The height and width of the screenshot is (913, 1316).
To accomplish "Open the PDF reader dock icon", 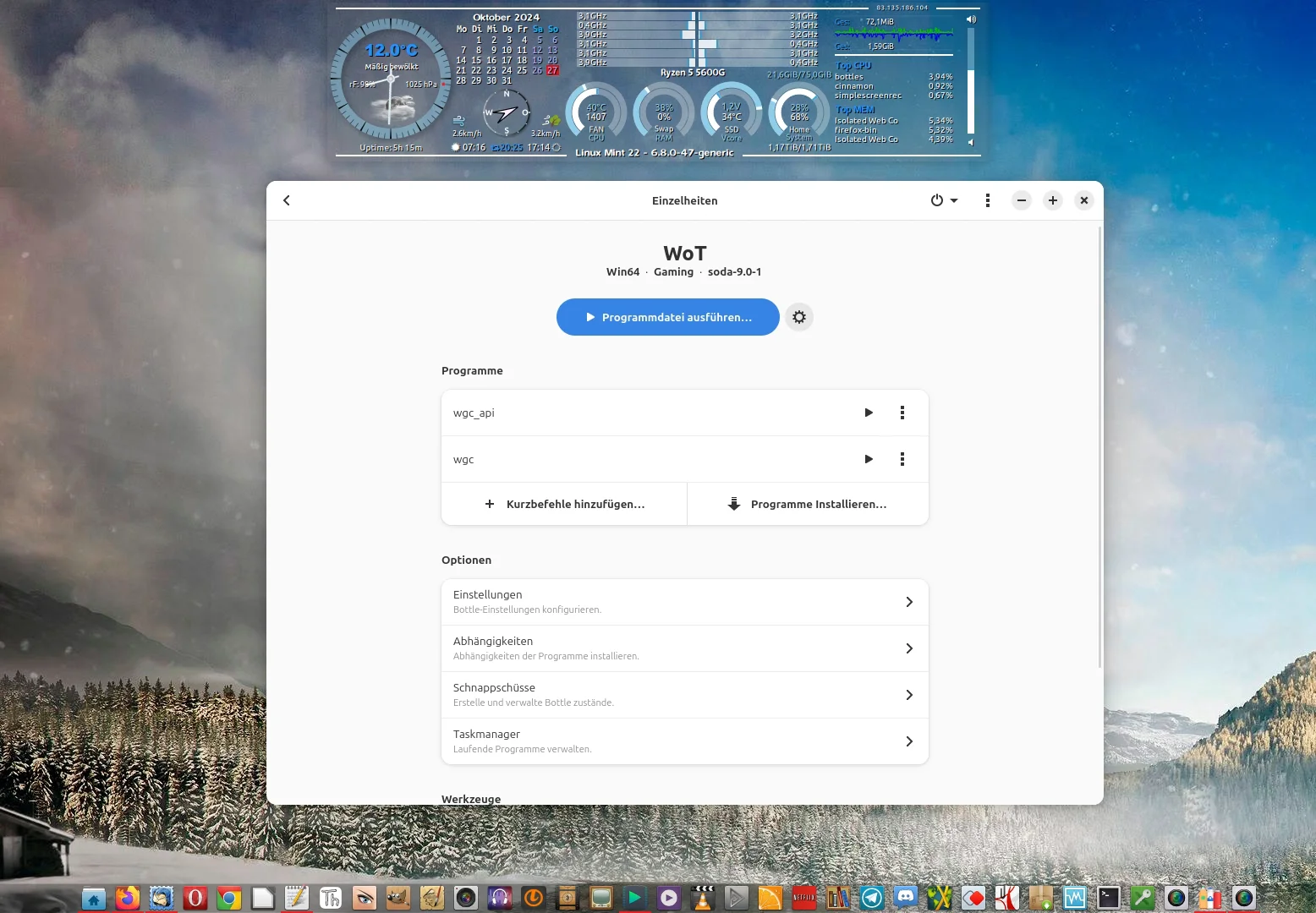I will click(1007, 898).
